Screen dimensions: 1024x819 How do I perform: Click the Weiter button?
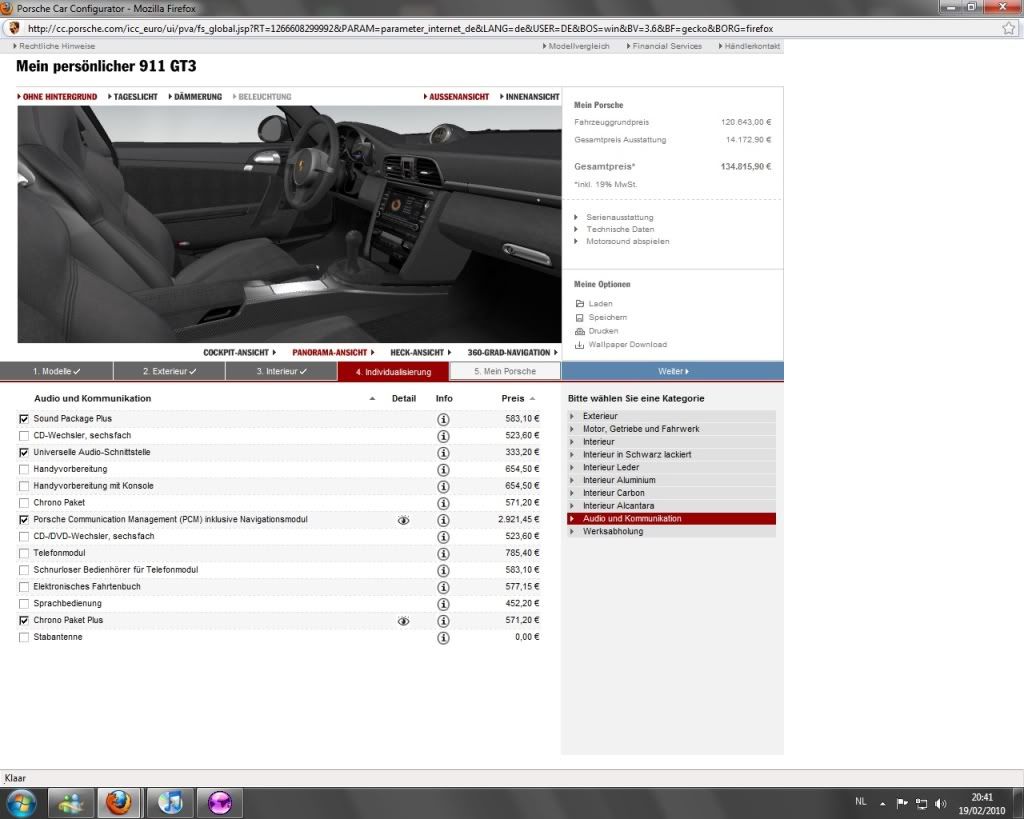pos(673,372)
